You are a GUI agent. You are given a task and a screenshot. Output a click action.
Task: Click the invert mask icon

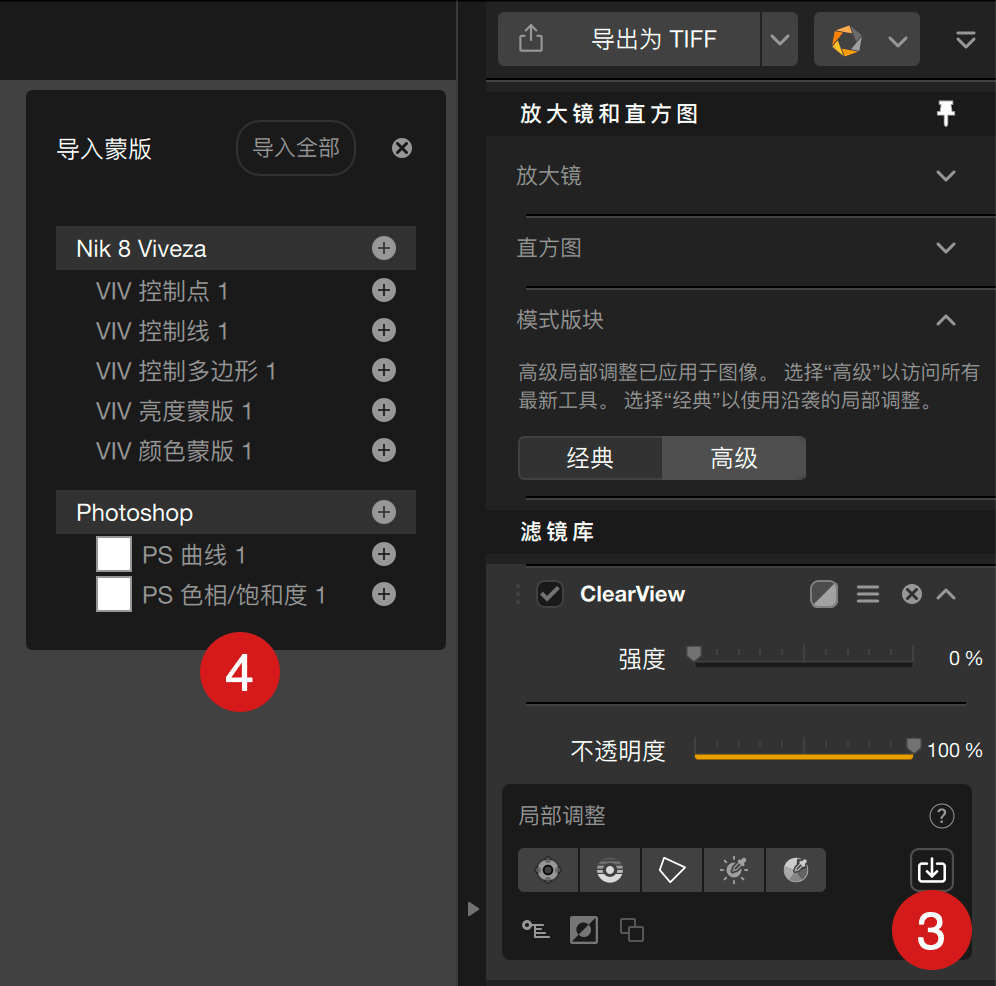[584, 930]
